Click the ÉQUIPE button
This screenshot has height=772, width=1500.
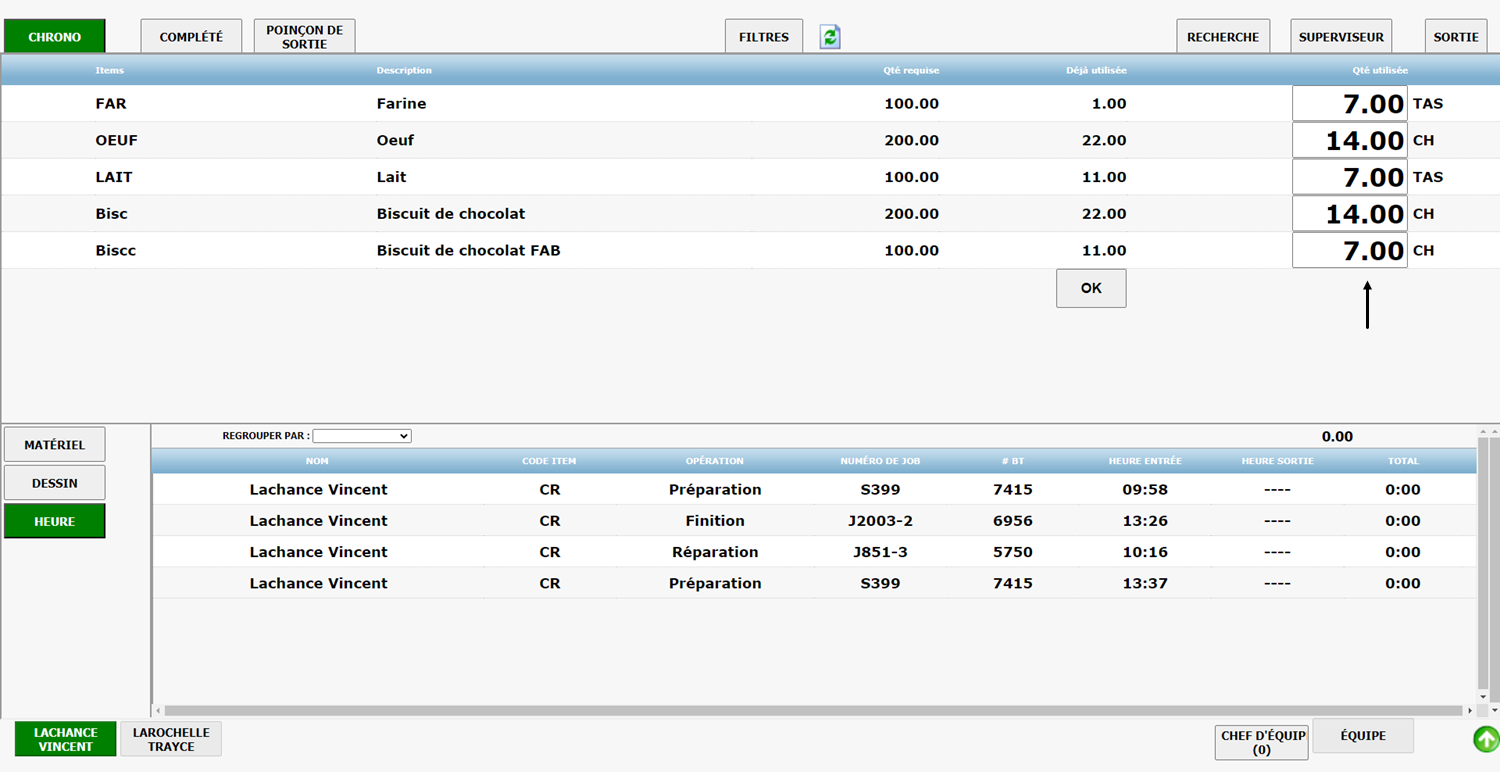click(x=1363, y=735)
